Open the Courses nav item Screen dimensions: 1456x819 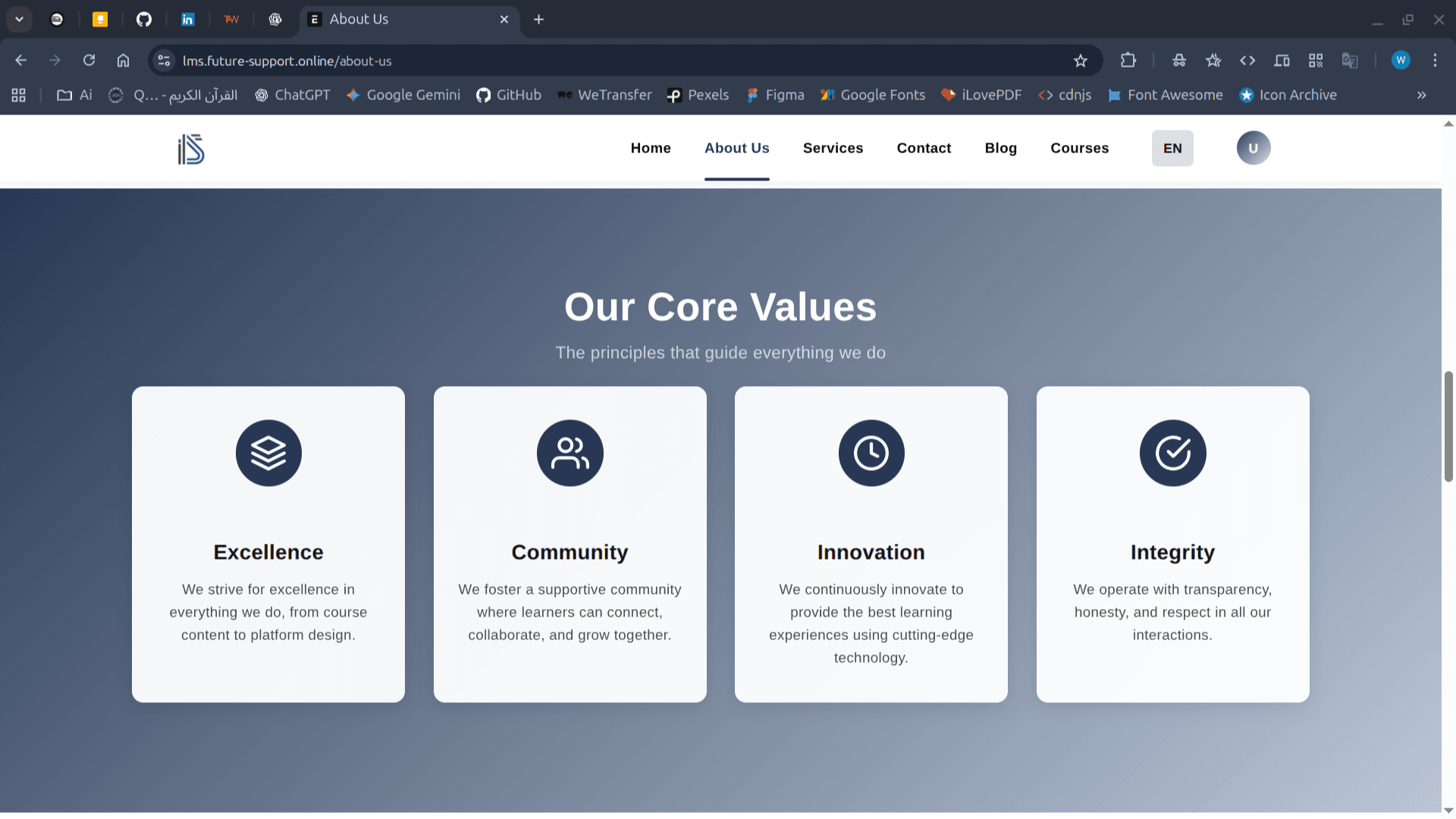pos(1079,148)
